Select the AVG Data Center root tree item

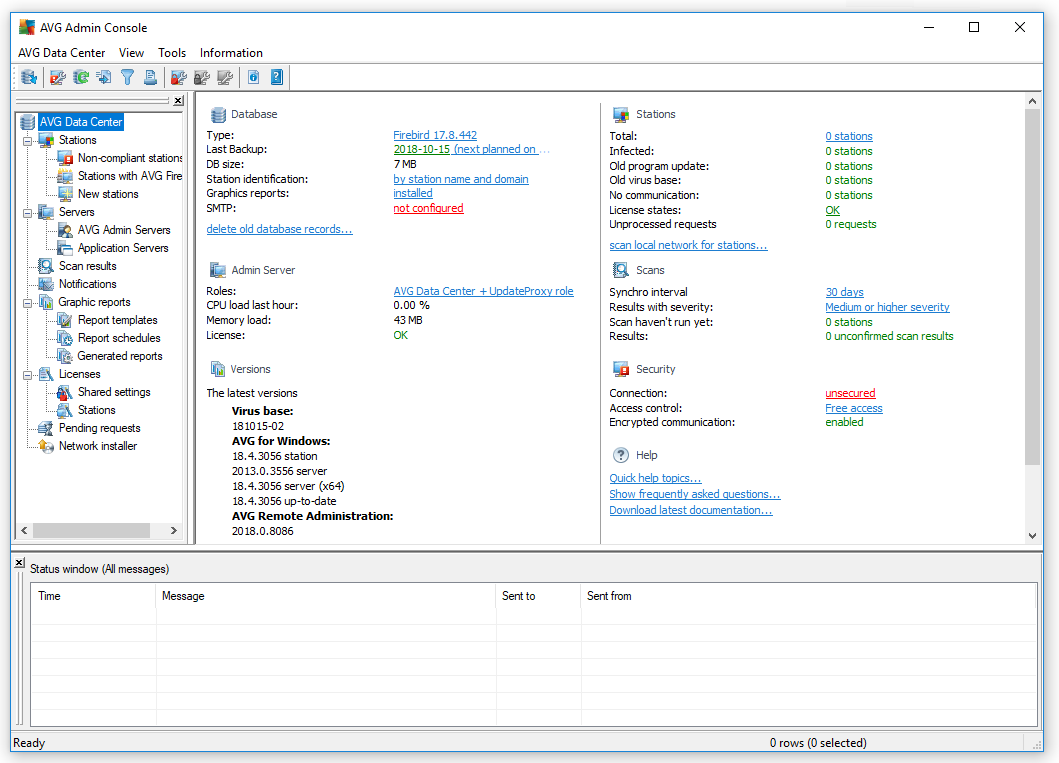point(81,122)
